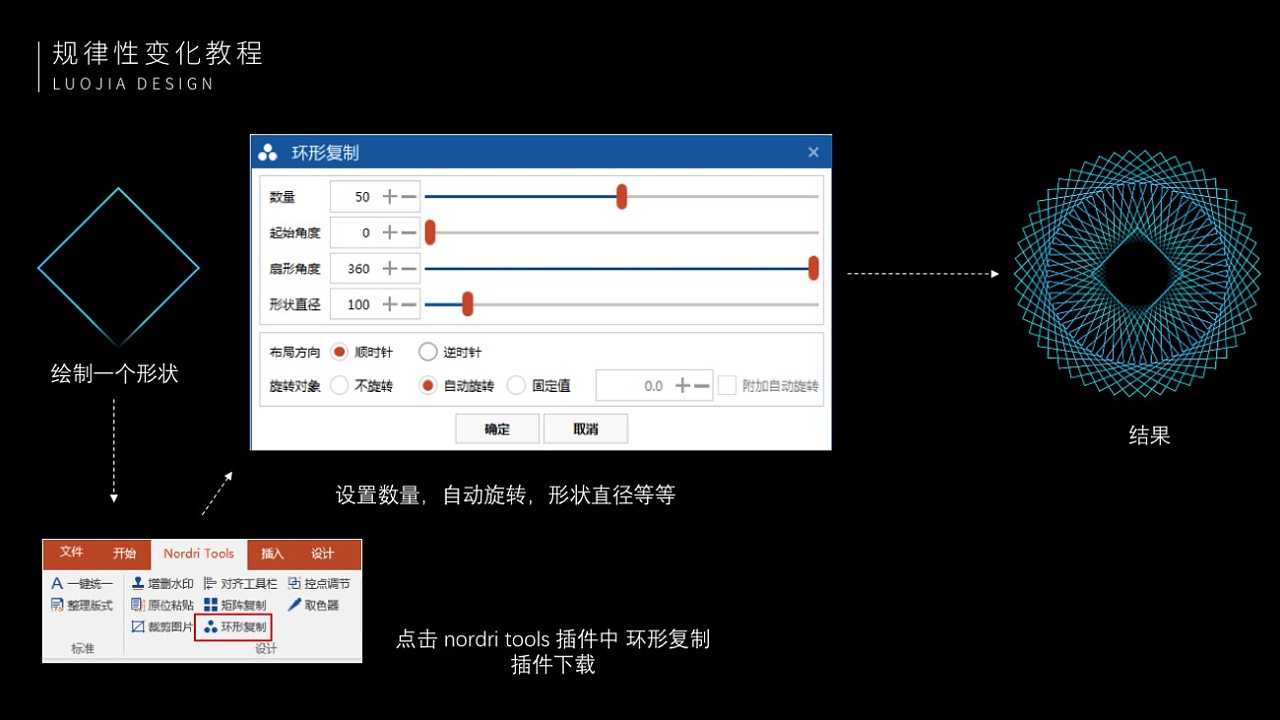Decrease 扇形角度 with the minus icon
This screenshot has height=720, width=1280.
(x=409, y=269)
